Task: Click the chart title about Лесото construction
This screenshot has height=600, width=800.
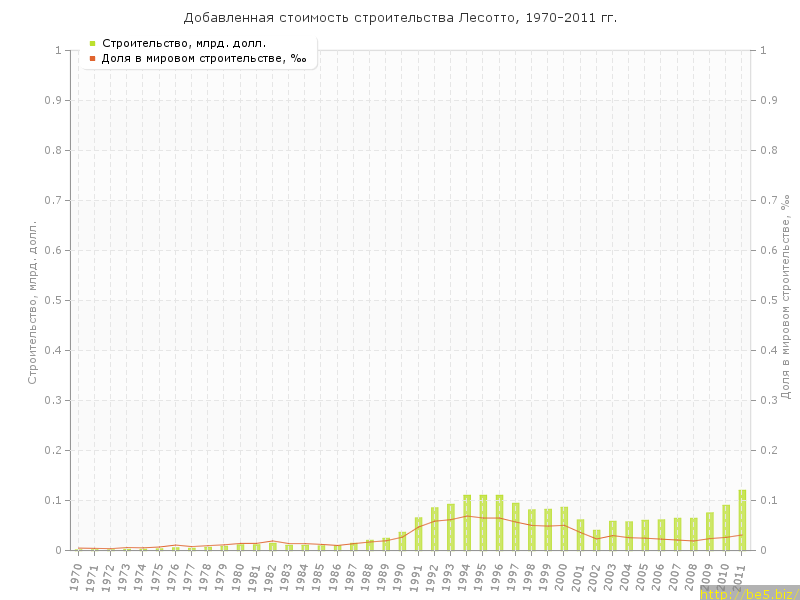Action: [400, 18]
